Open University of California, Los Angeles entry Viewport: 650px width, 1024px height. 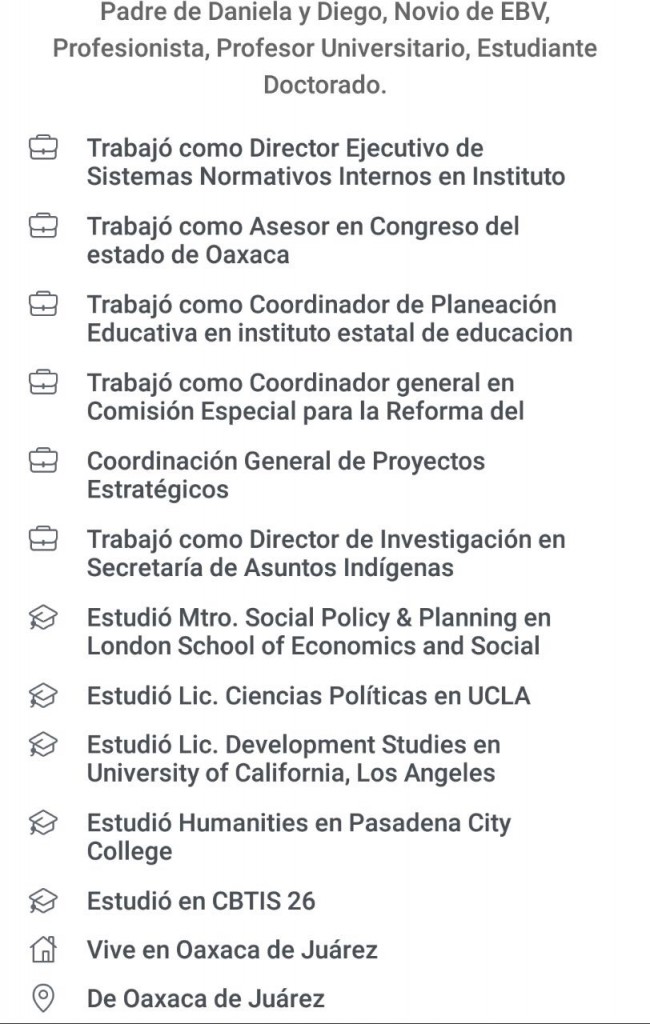coord(293,759)
